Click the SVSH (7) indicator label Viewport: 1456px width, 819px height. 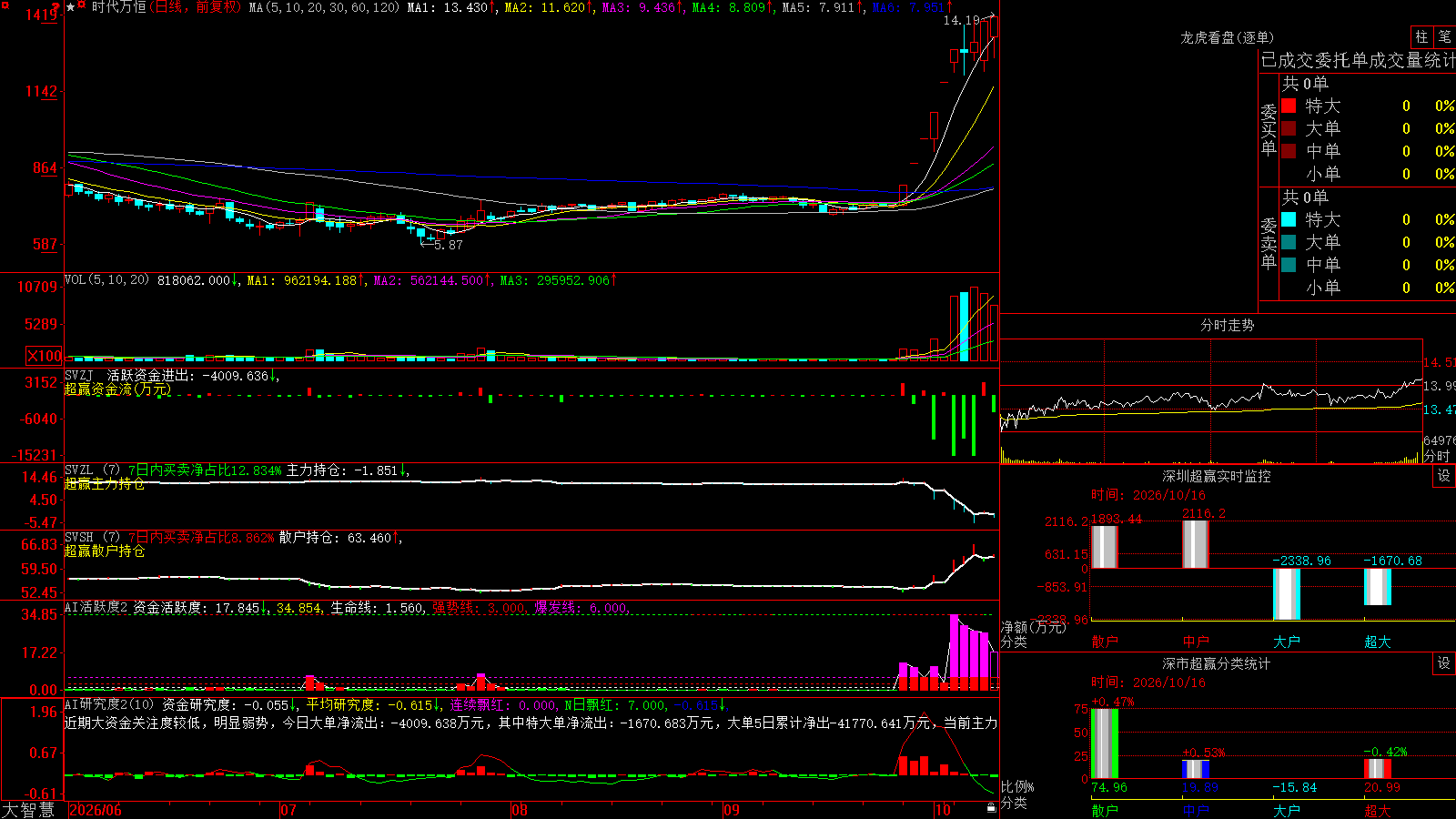pyautogui.click(x=92, y=538)
